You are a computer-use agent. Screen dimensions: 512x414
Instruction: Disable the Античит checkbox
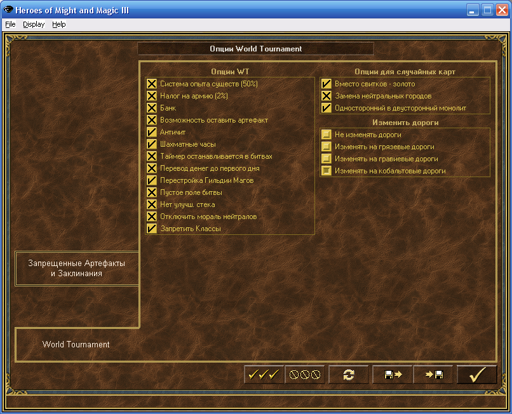pyautogui.click(x=152, y=132)
